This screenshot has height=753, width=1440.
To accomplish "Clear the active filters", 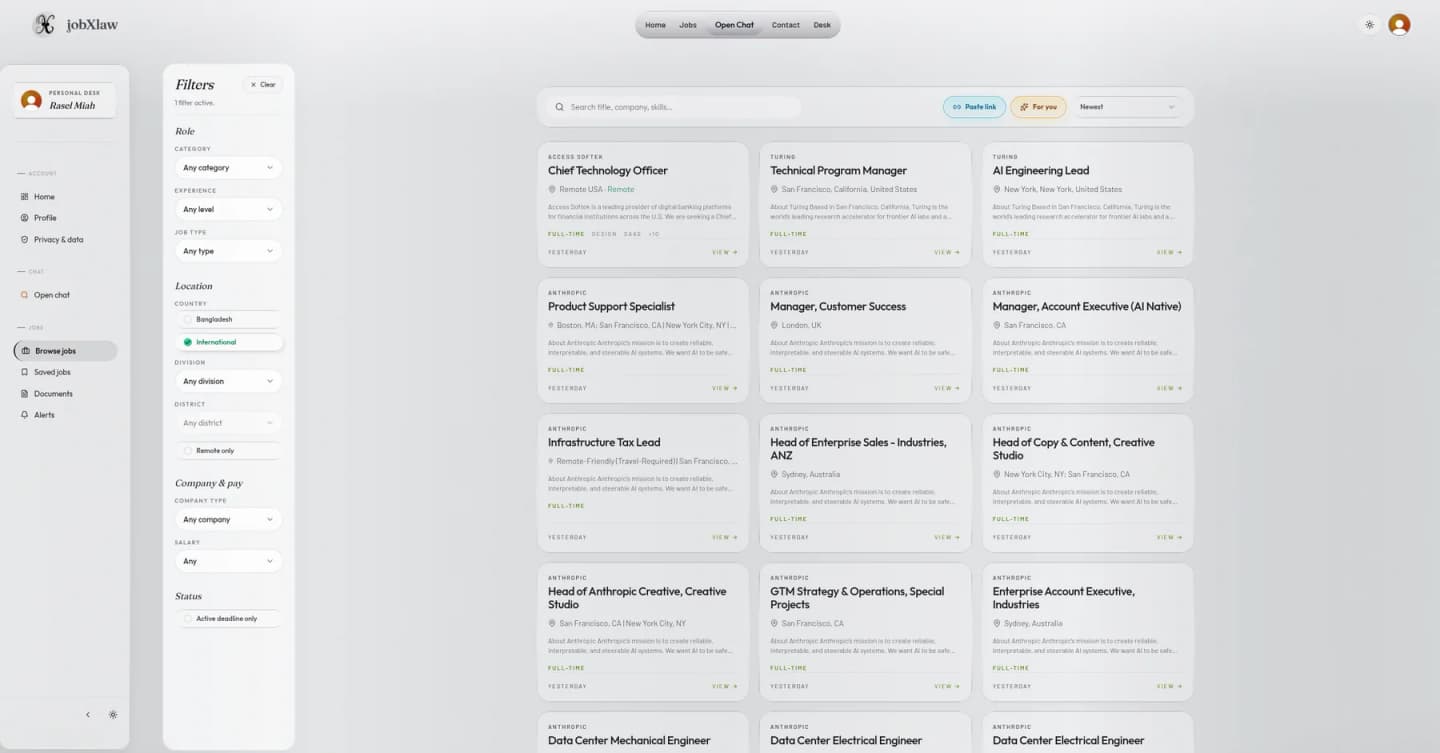I will coord(263,85).
